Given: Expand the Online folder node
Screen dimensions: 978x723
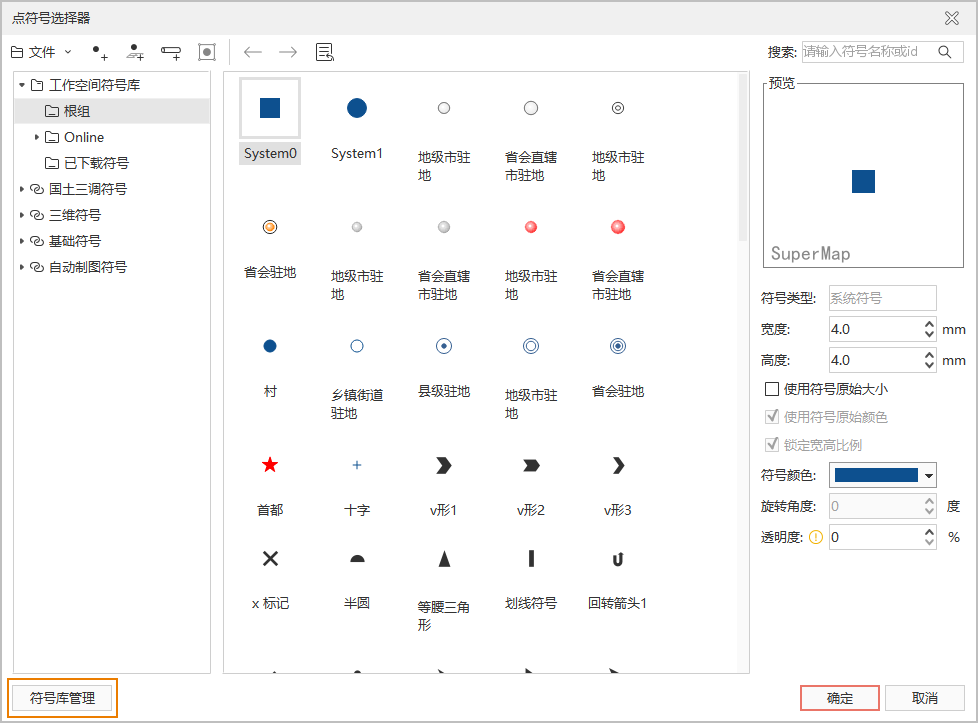Looking at the screenshot, I should tap(37, 137).
